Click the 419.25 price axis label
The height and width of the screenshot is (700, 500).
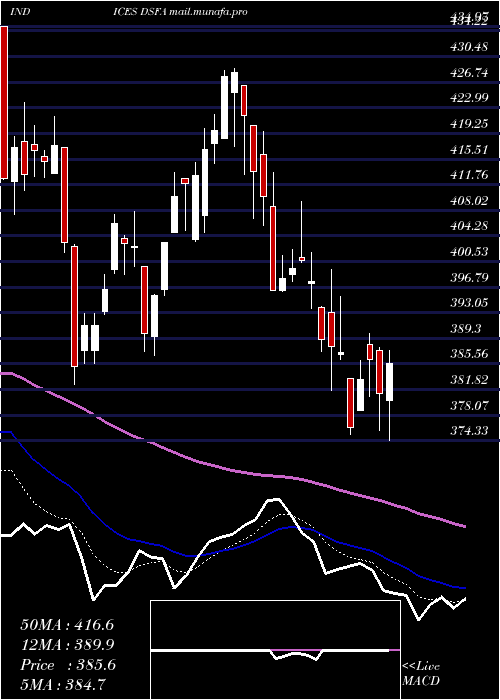pos(469,124)
